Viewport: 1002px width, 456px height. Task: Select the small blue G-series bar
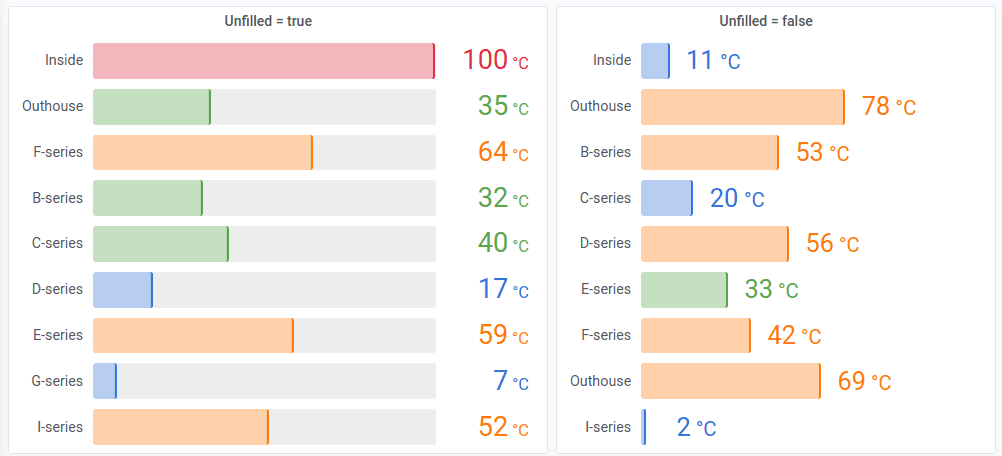pyautogui.click(x=105, y=381)
